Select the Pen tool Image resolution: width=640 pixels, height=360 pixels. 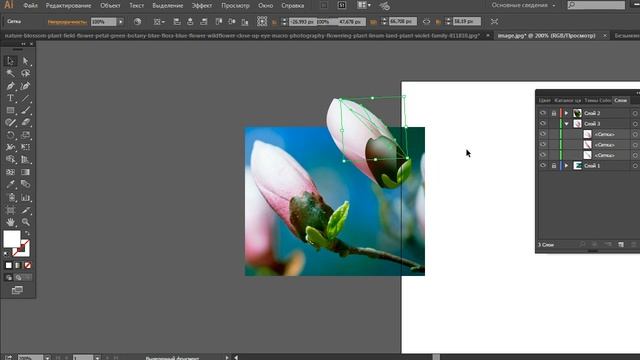tap(10, 86)
